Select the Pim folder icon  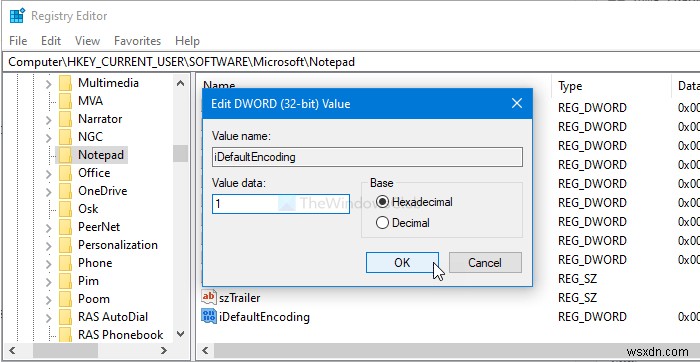click(x=65, y=281)
